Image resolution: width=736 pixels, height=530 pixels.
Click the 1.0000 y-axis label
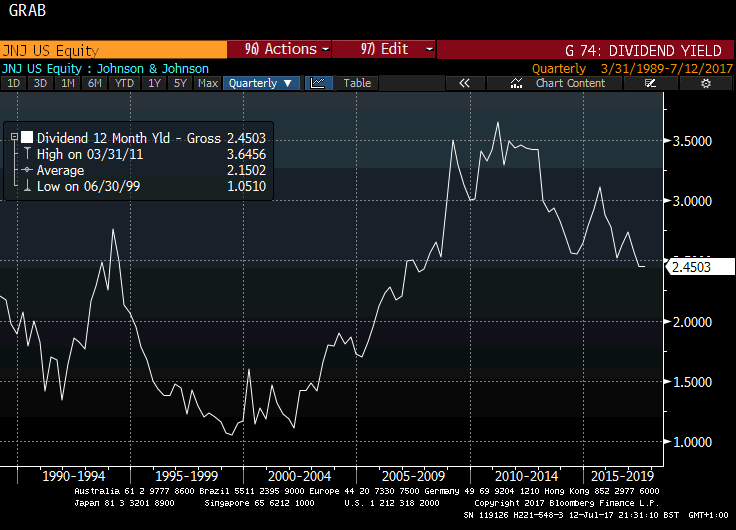click(692, 442)
